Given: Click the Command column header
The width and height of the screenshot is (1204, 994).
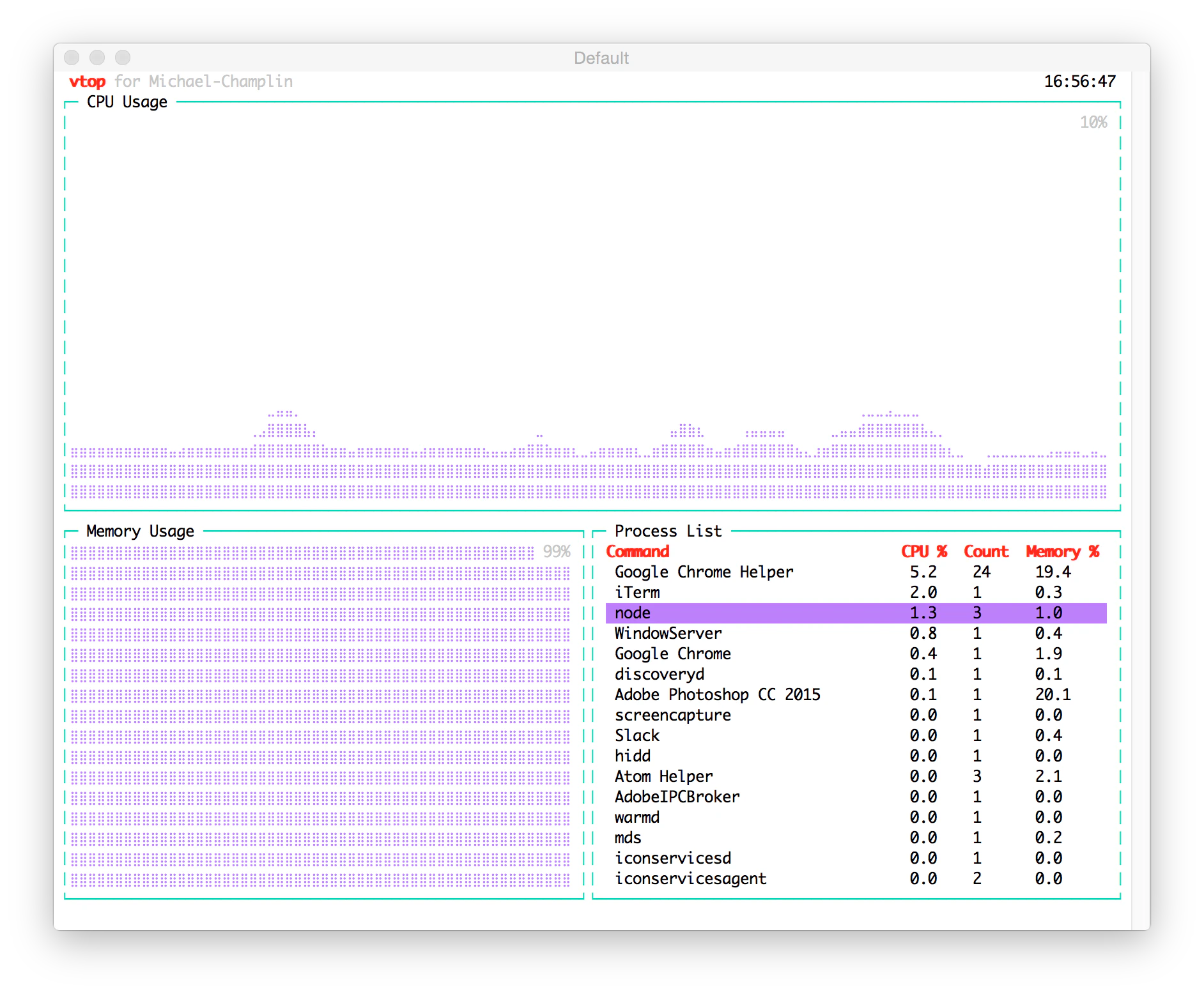Looking at the screenshot, I should (x=638, y=551).
